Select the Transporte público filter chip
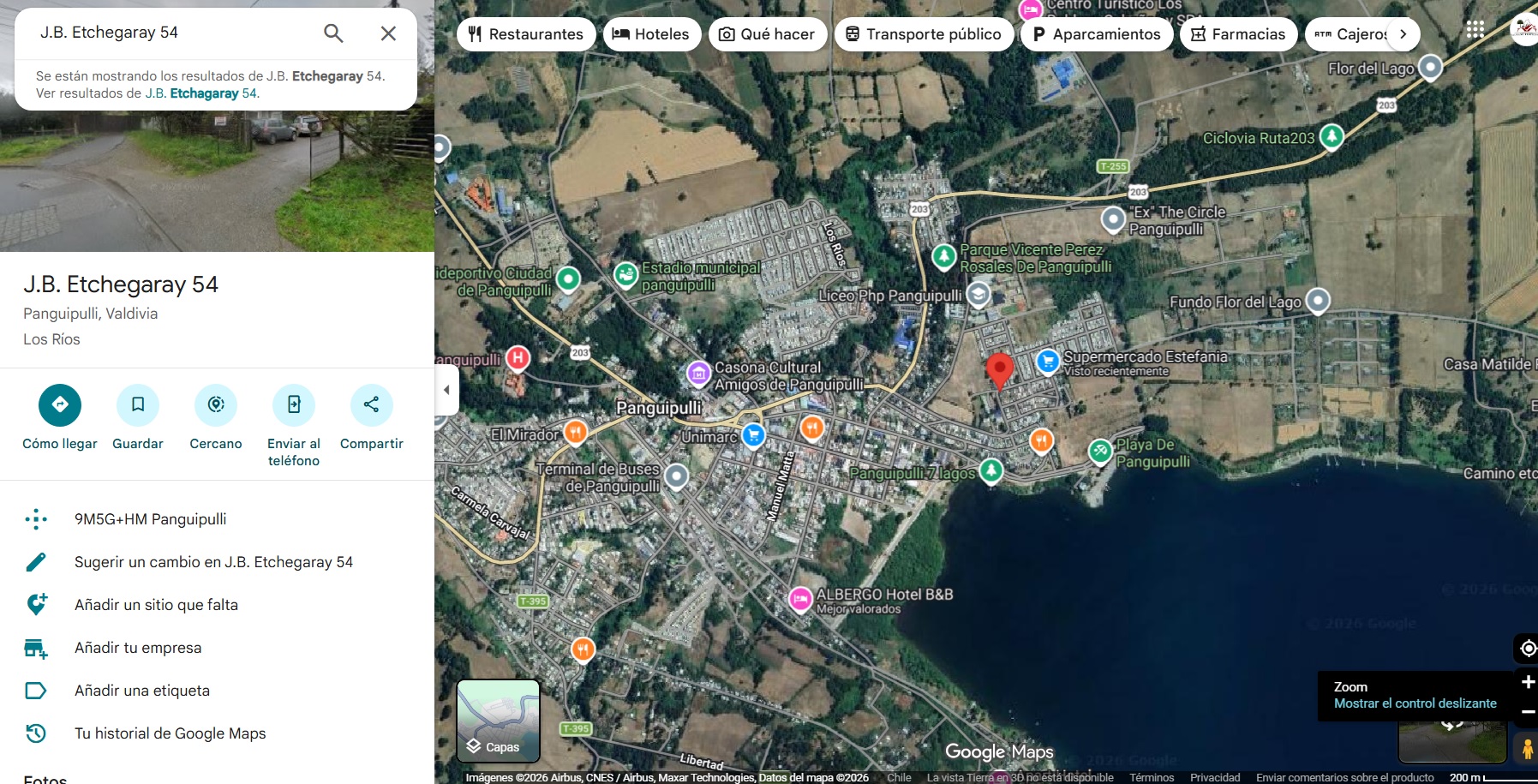Viewport: 1538px width, 784px height. (x=925, y=34)
